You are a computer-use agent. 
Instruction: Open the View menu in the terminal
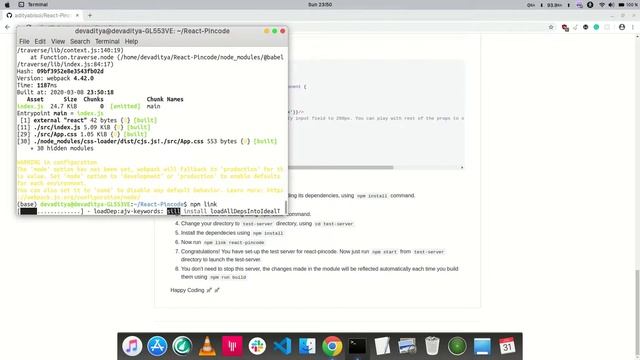[58, 41]
